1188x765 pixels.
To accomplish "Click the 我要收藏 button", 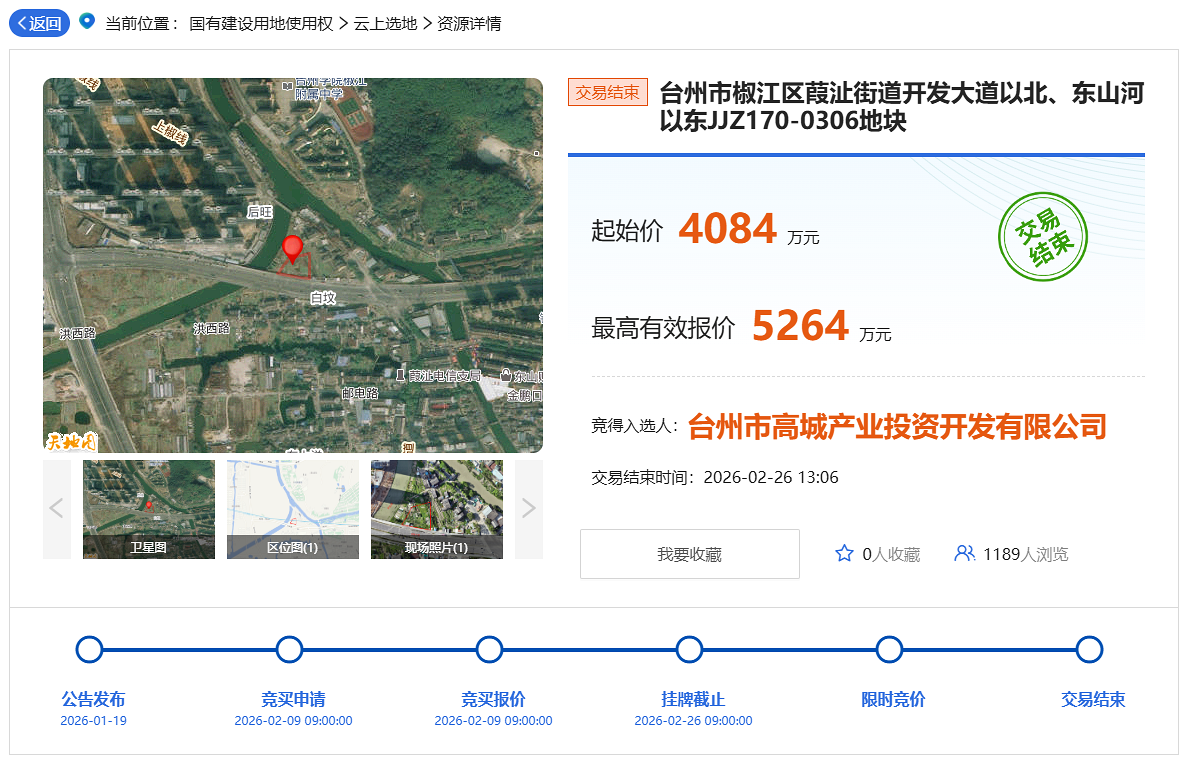I will pos(689,554).
